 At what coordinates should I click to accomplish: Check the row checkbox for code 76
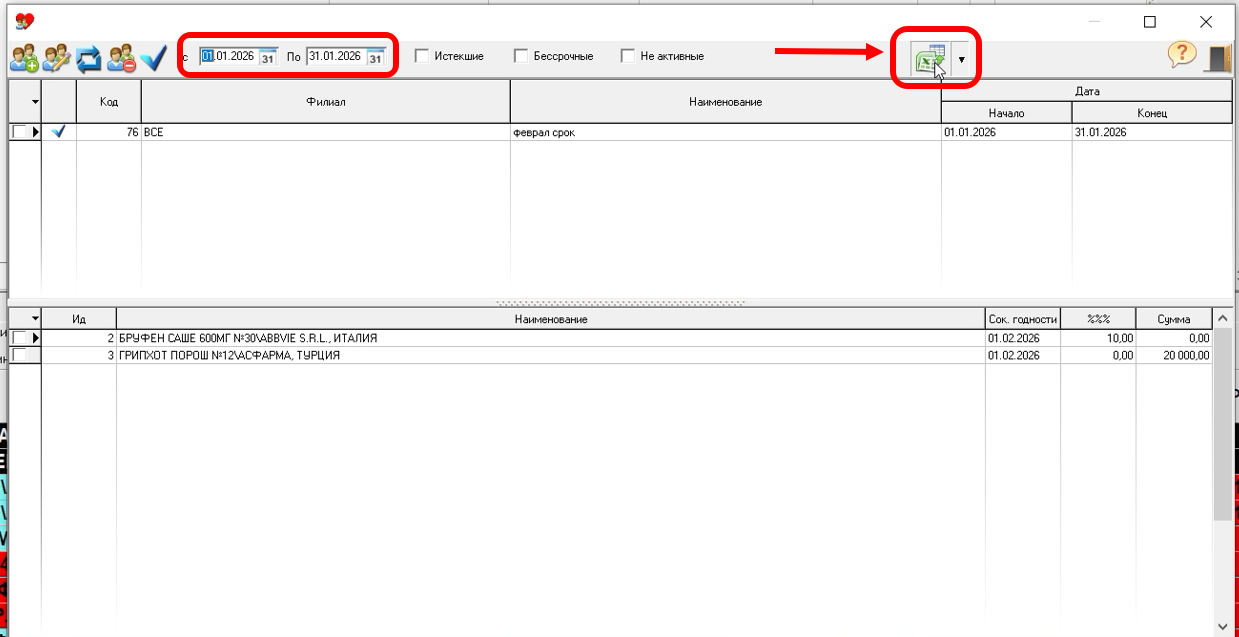(19, 132)
